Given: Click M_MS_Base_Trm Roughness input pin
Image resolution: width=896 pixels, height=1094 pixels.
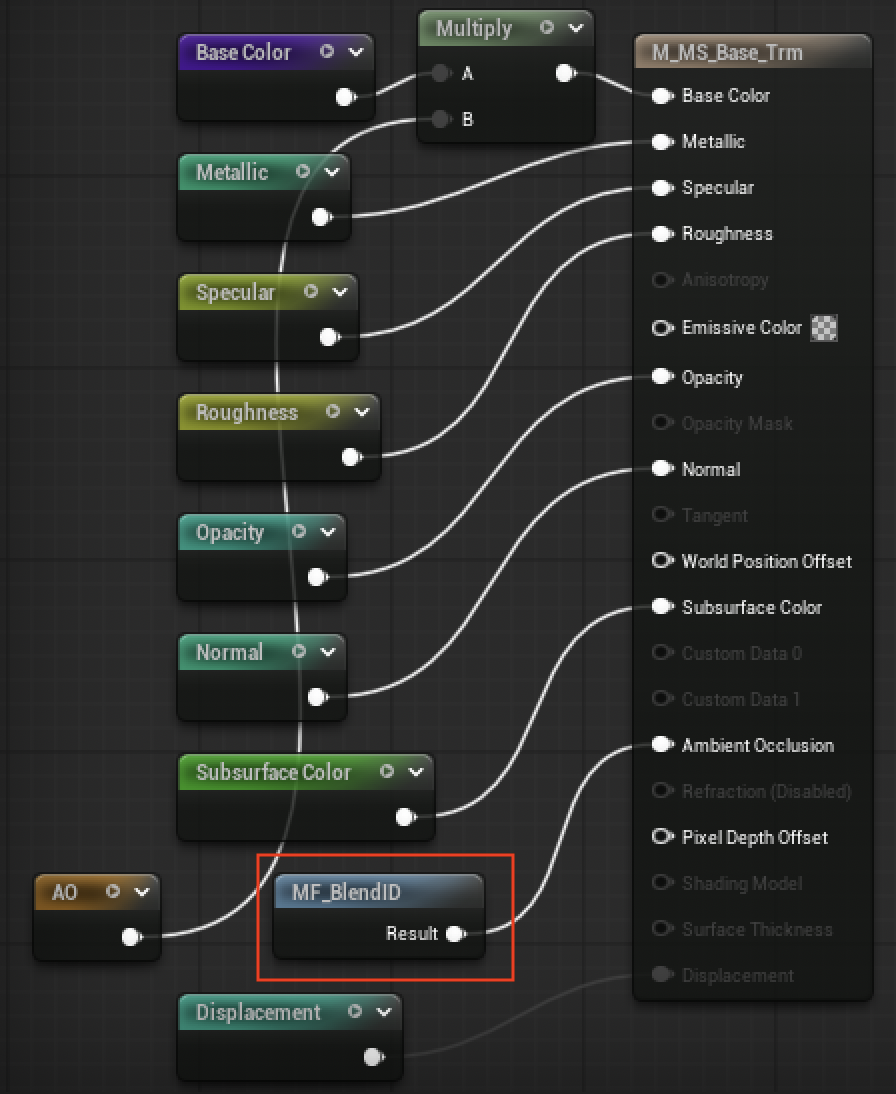Looking at the screenshot, I should 662,234.
